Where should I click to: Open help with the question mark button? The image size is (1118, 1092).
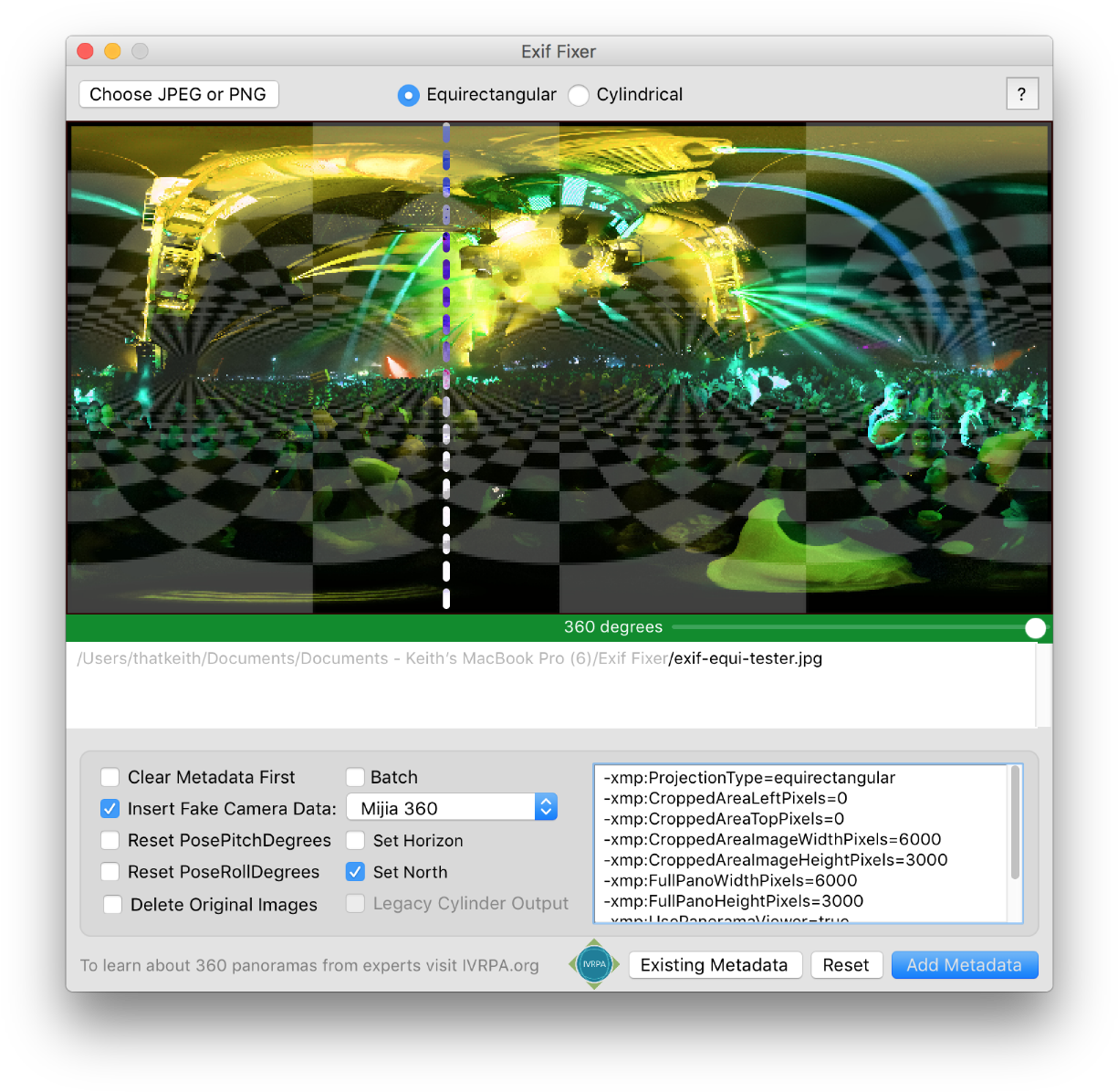(1021, 94)
